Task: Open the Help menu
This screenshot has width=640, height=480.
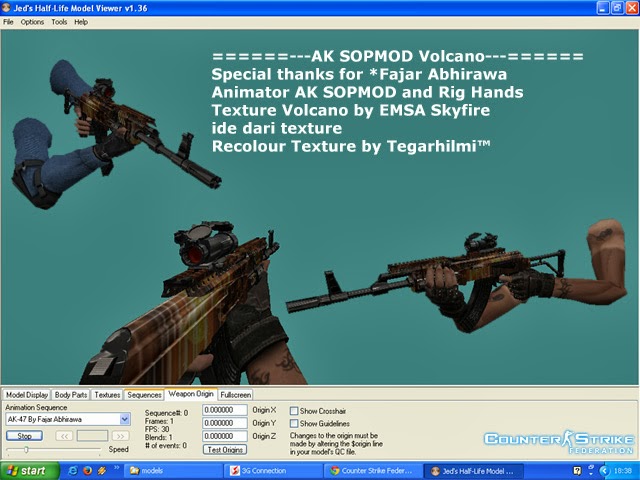Action: (81, 22)
